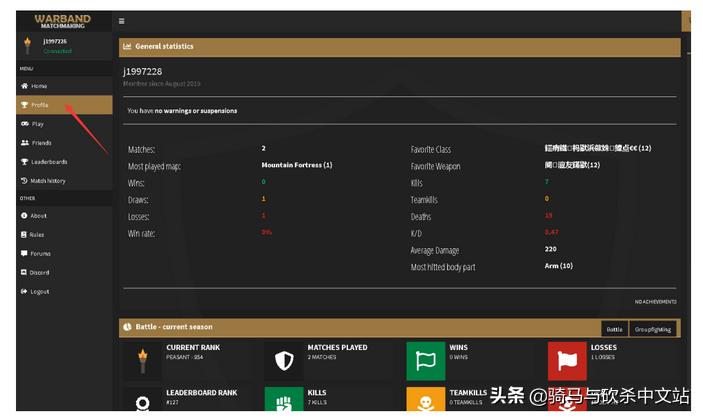Open Leaderboards from the sidebar
Viewport: 703px width, 418px height.
(x=48, y=162)
